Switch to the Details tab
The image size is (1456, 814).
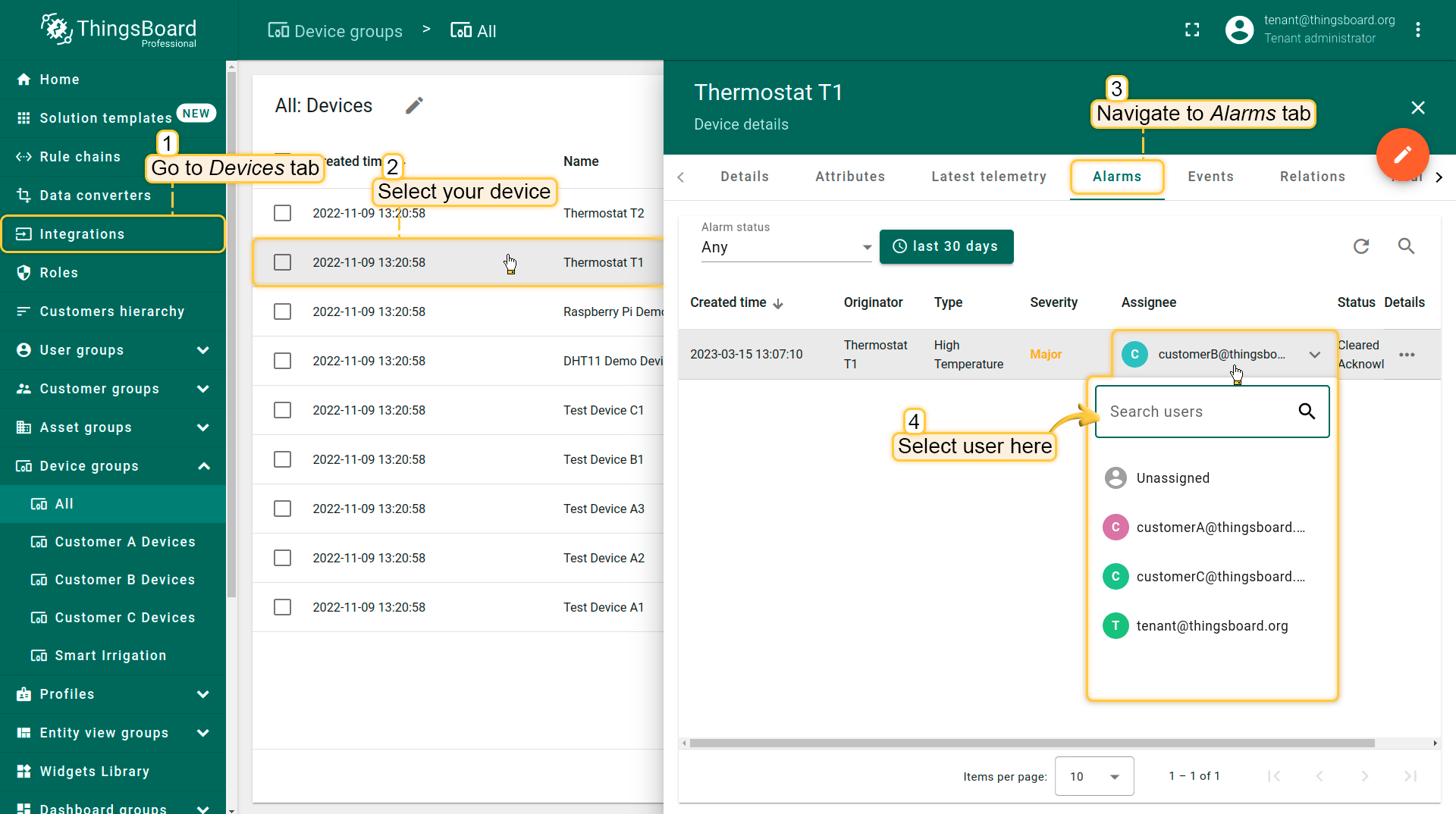(x=745, y=177)
